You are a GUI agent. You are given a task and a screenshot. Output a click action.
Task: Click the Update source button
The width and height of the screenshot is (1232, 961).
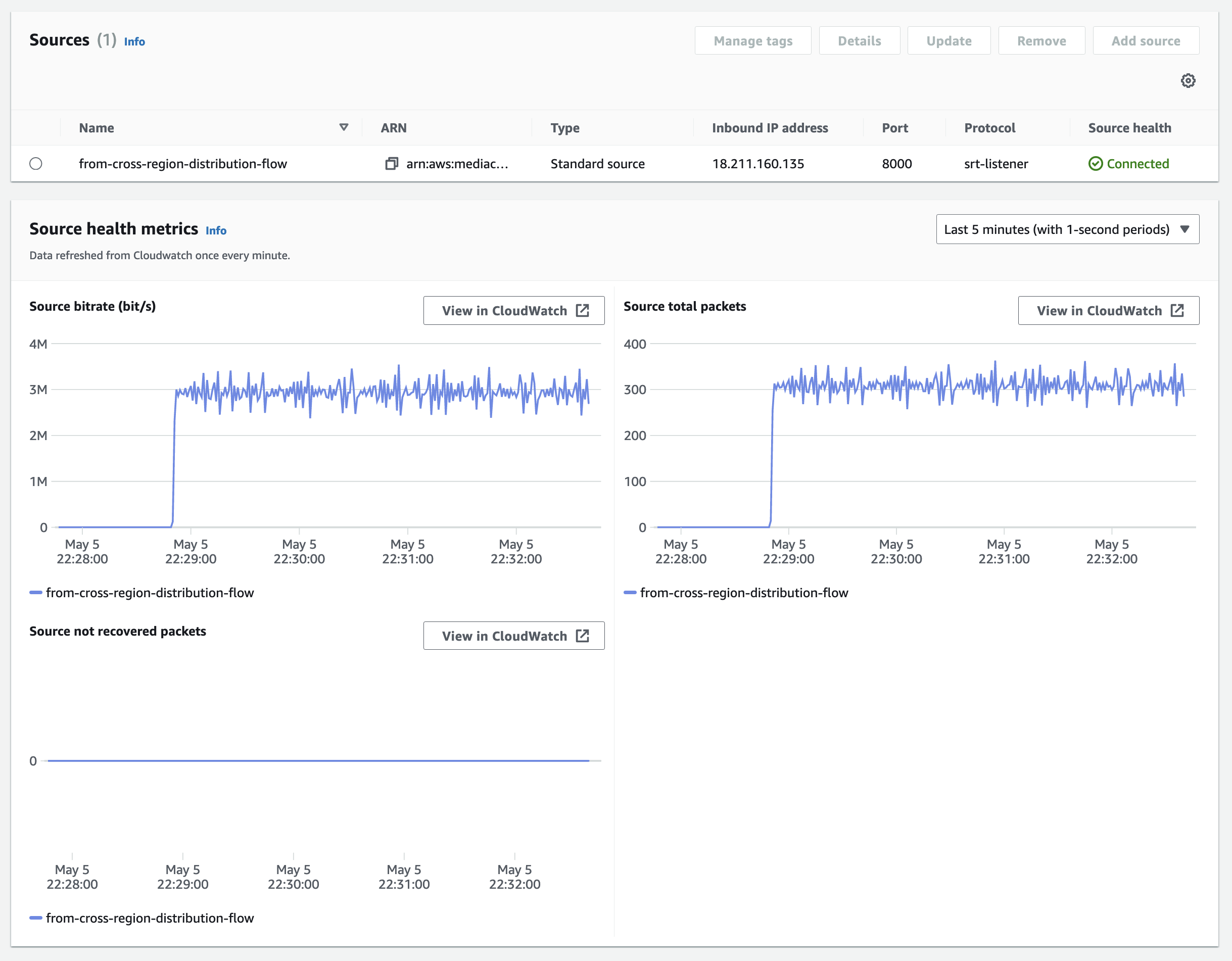(949, 41)
